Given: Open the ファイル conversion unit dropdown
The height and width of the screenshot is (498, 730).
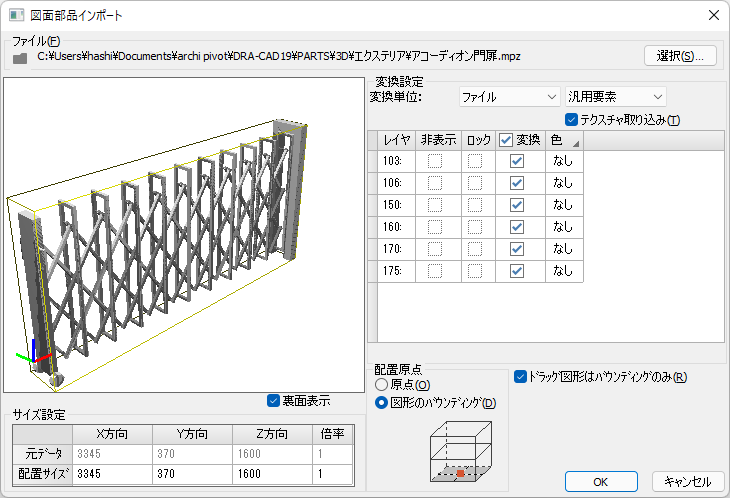Looking at the screenshot, I should click(x=508, y=97).
